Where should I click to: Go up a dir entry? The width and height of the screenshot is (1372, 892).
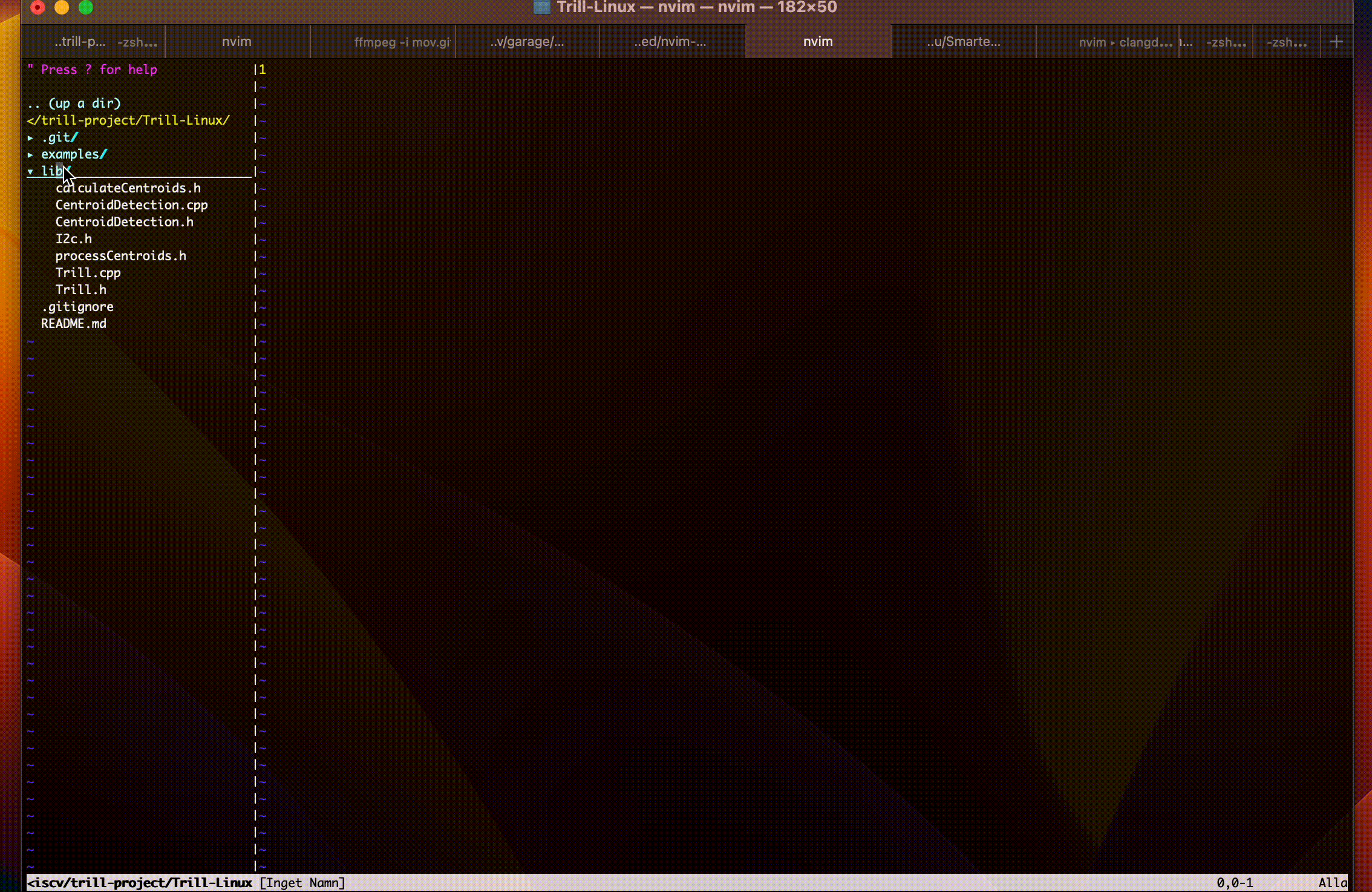point(73,103)
